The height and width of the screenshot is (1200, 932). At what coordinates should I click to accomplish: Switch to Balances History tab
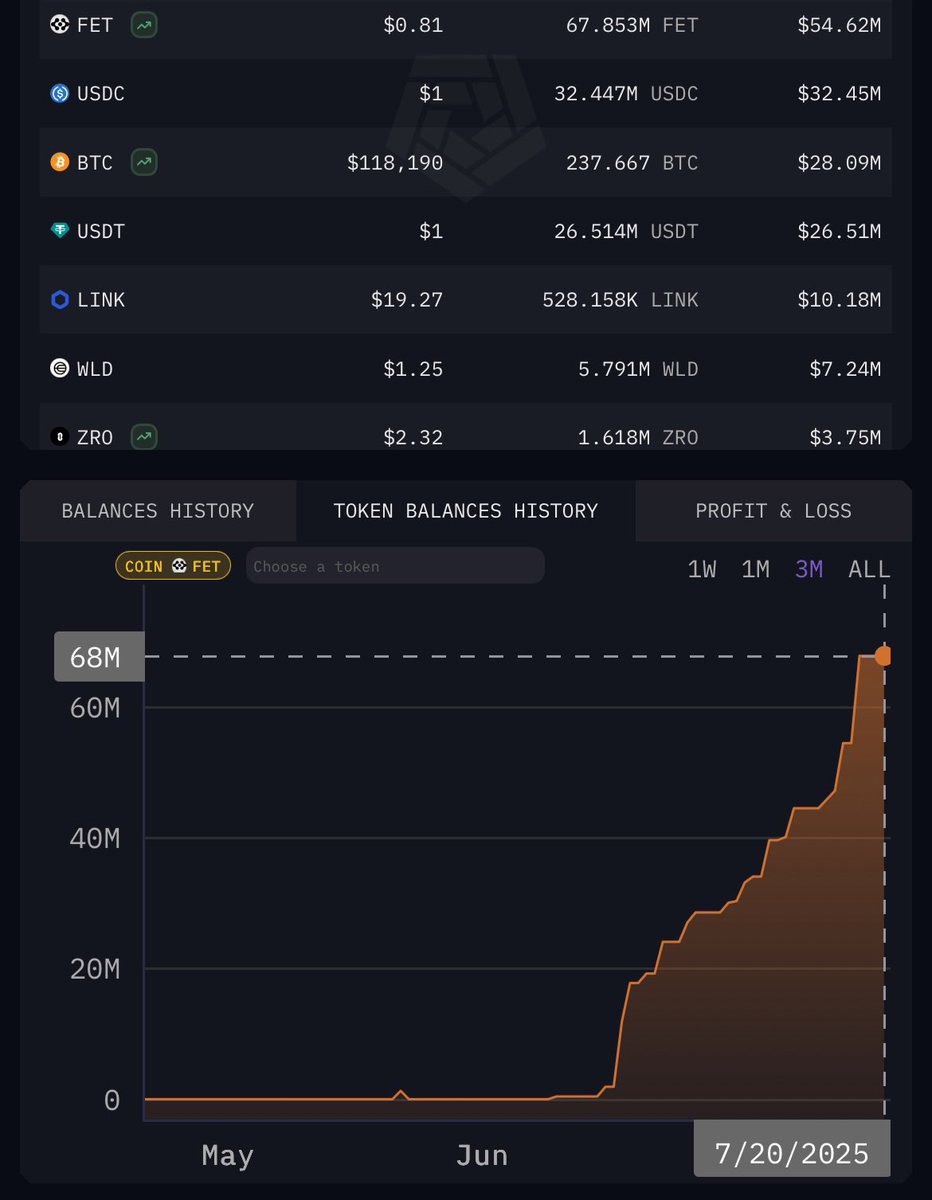click(x=158, y=511)
